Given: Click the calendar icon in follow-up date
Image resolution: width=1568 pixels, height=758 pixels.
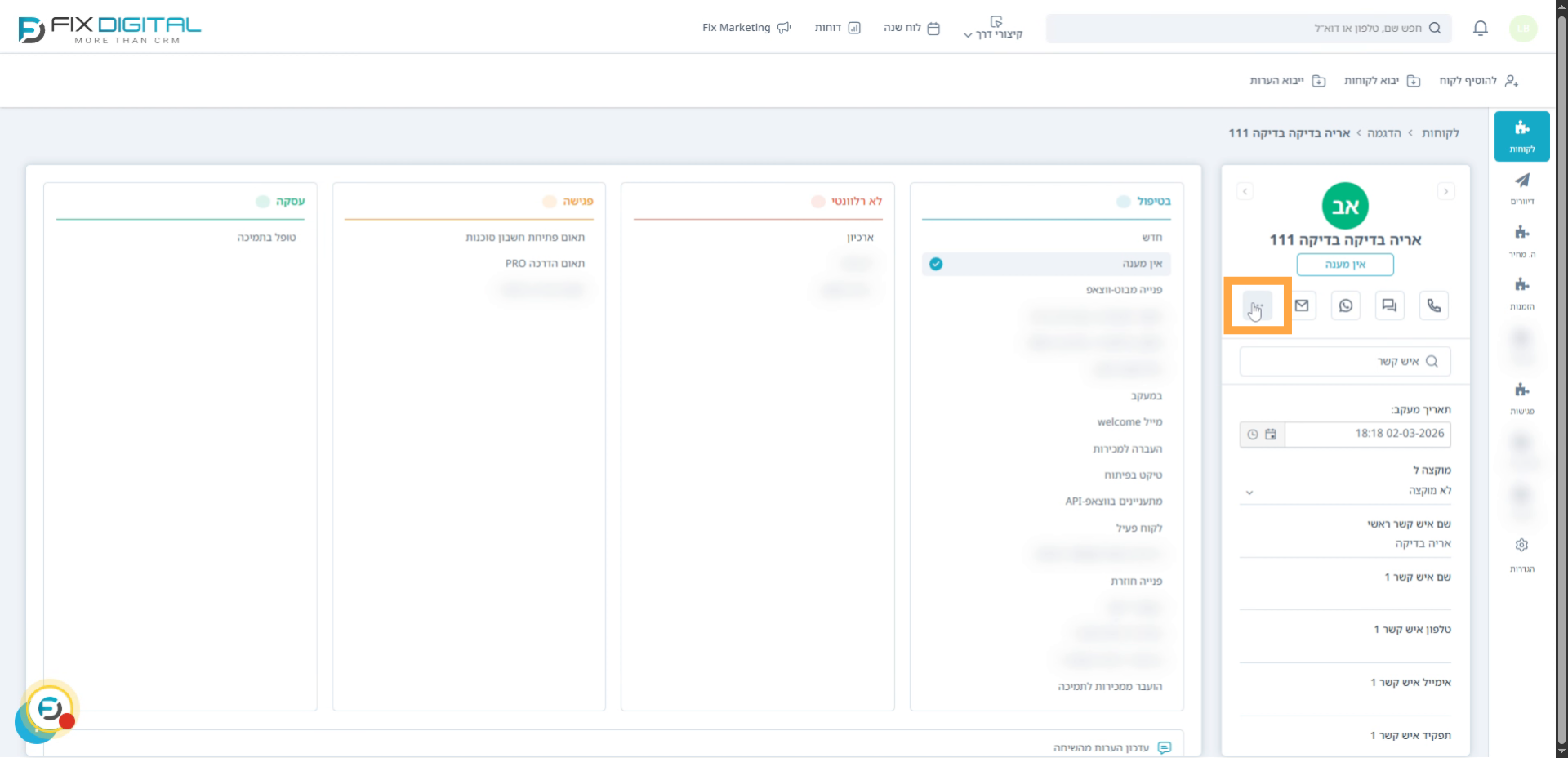Looking at the screenshot, I should (x=1271, y=435).
